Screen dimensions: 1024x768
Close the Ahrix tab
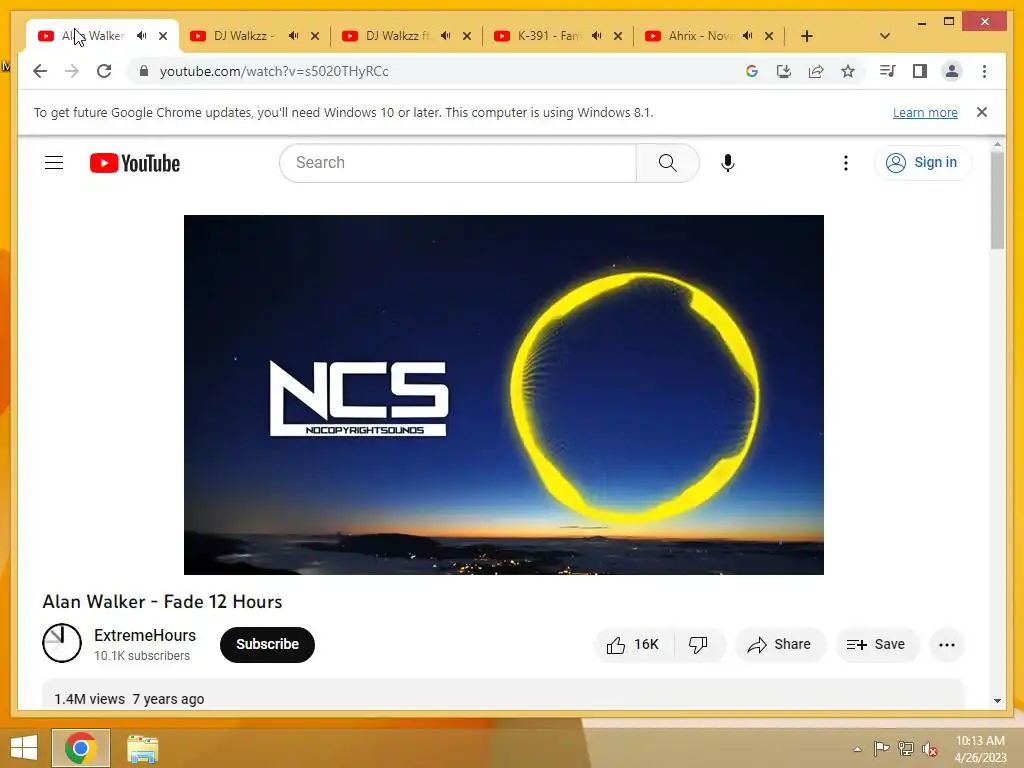pyautogui.click(x=769, y=36)
